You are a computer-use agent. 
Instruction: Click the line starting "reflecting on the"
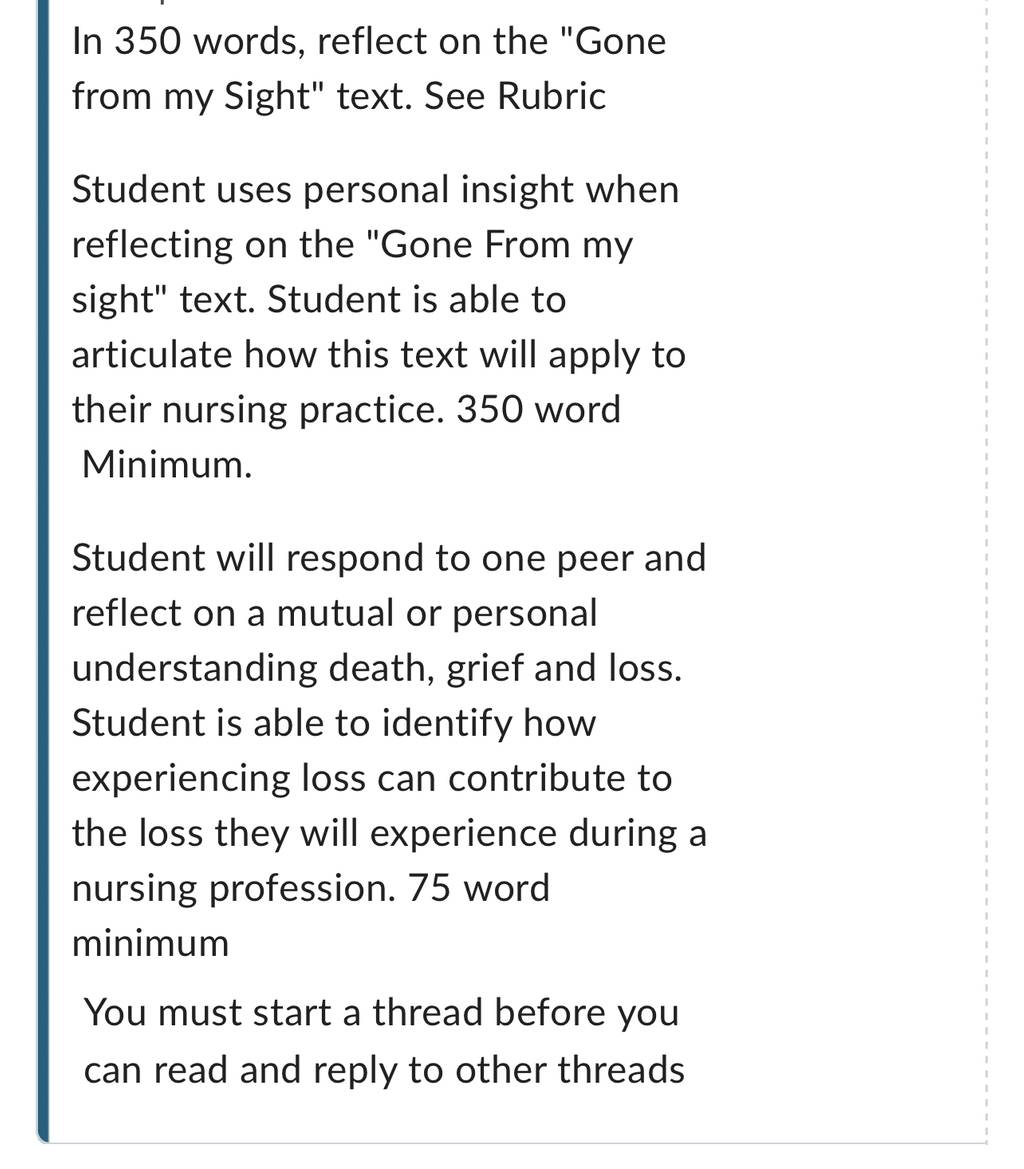point(352,245)
